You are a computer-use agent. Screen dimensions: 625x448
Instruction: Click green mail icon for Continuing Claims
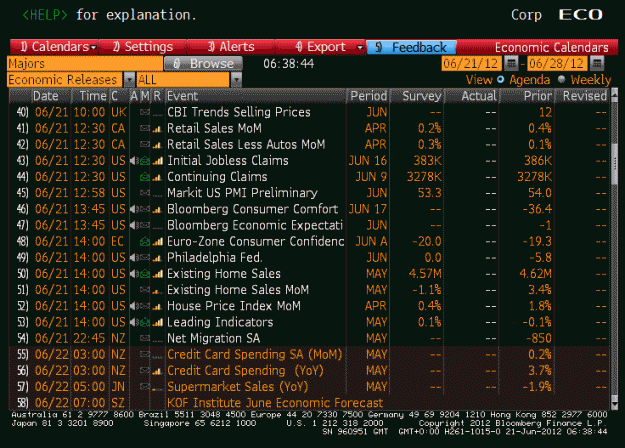coord(145,177)
